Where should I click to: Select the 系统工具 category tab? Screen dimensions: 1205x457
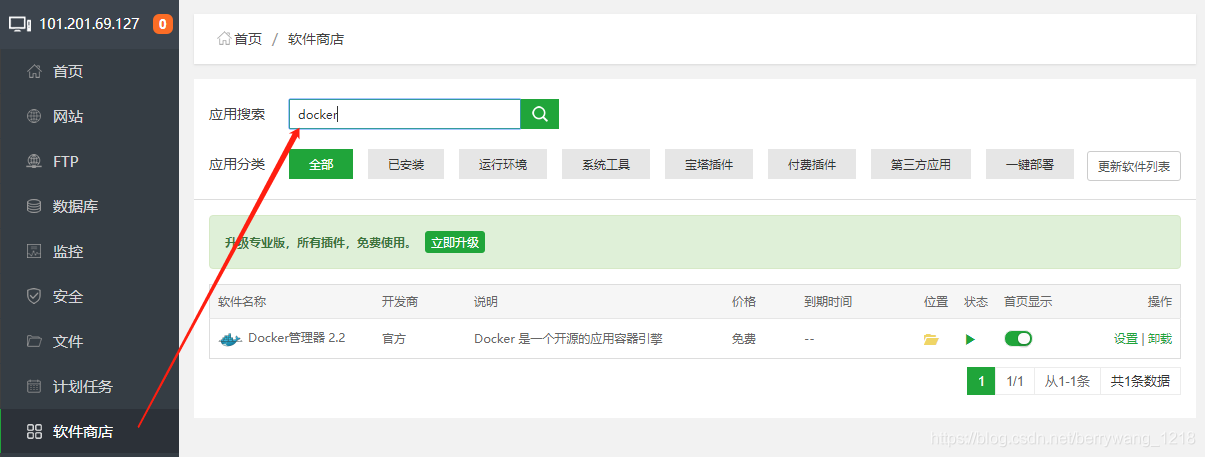[x=606, y=164]
